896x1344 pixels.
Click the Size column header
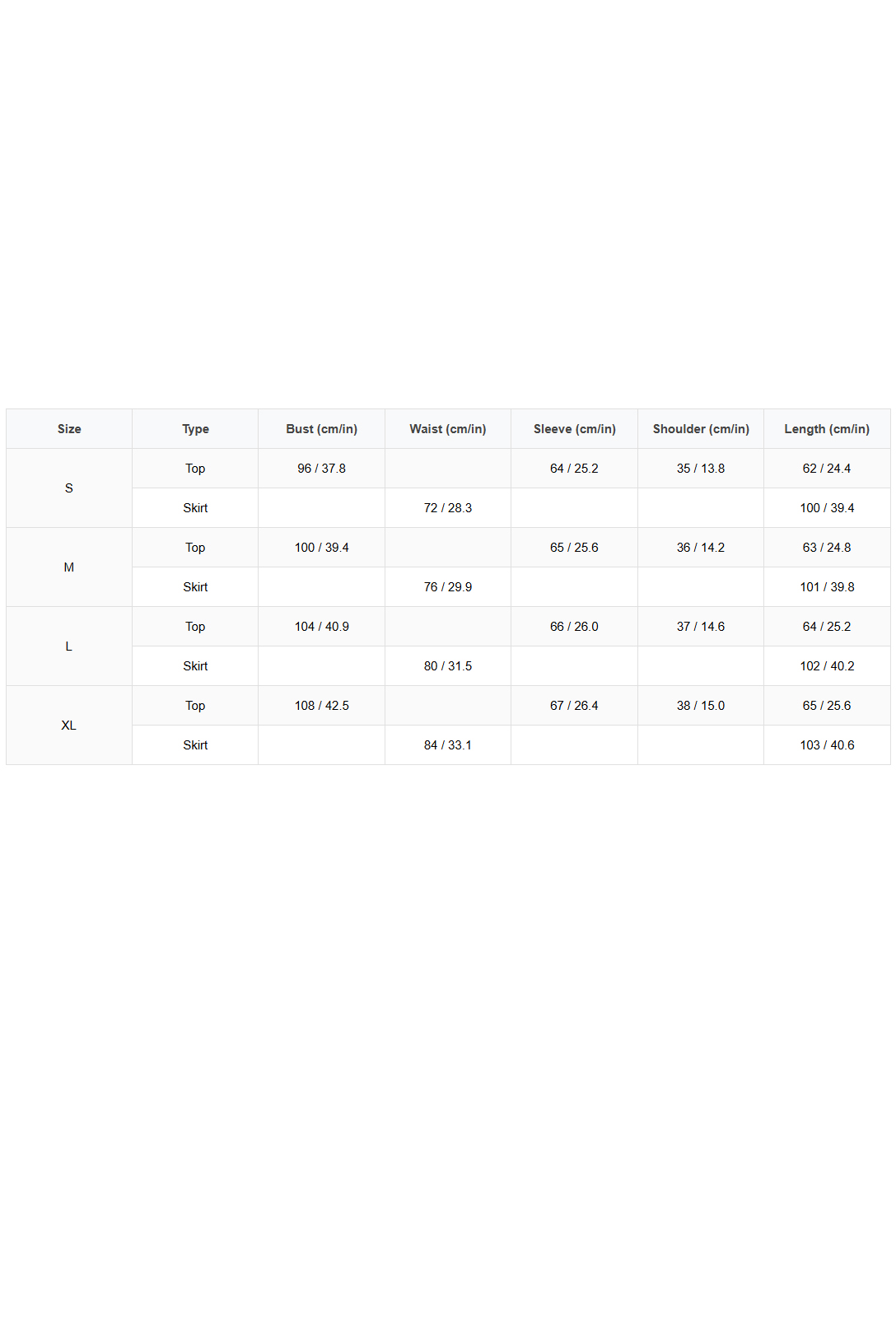69,429
